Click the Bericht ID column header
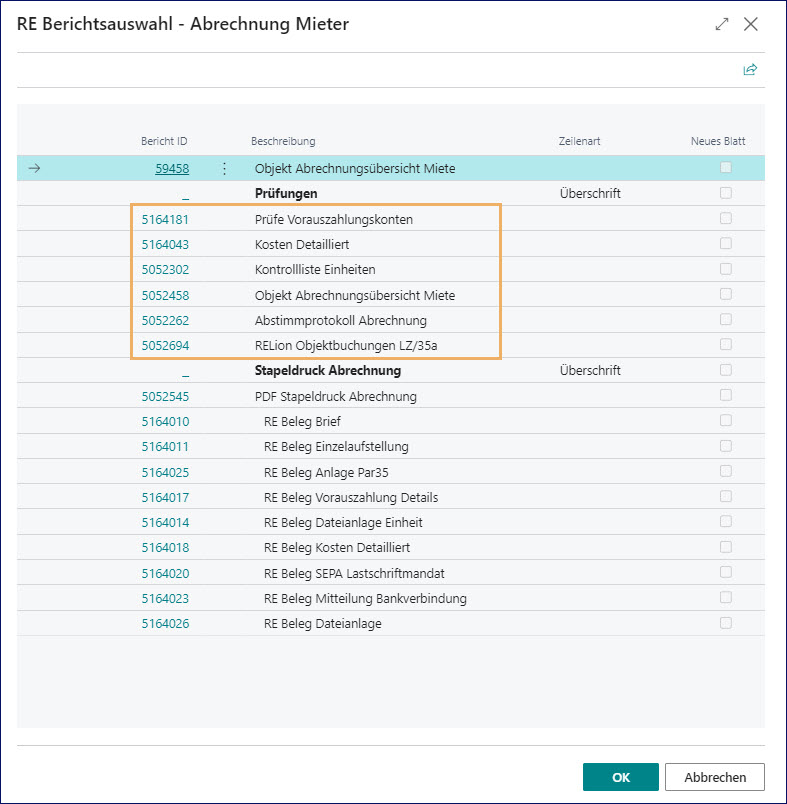Viewport: 787px width, 804px height. coord(164,141)
